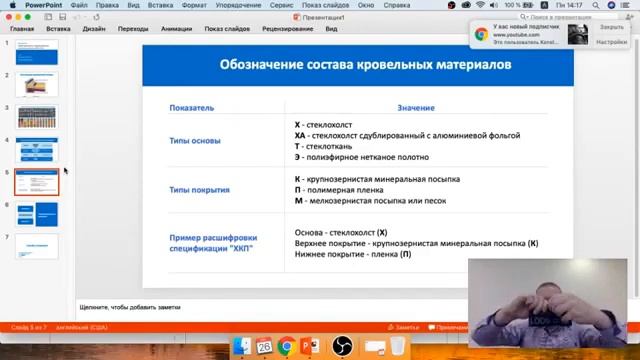This screenshot has height=360, width=640.
Task: Switch to the Главная ribbon tab
Action: (x=22, y=29)
